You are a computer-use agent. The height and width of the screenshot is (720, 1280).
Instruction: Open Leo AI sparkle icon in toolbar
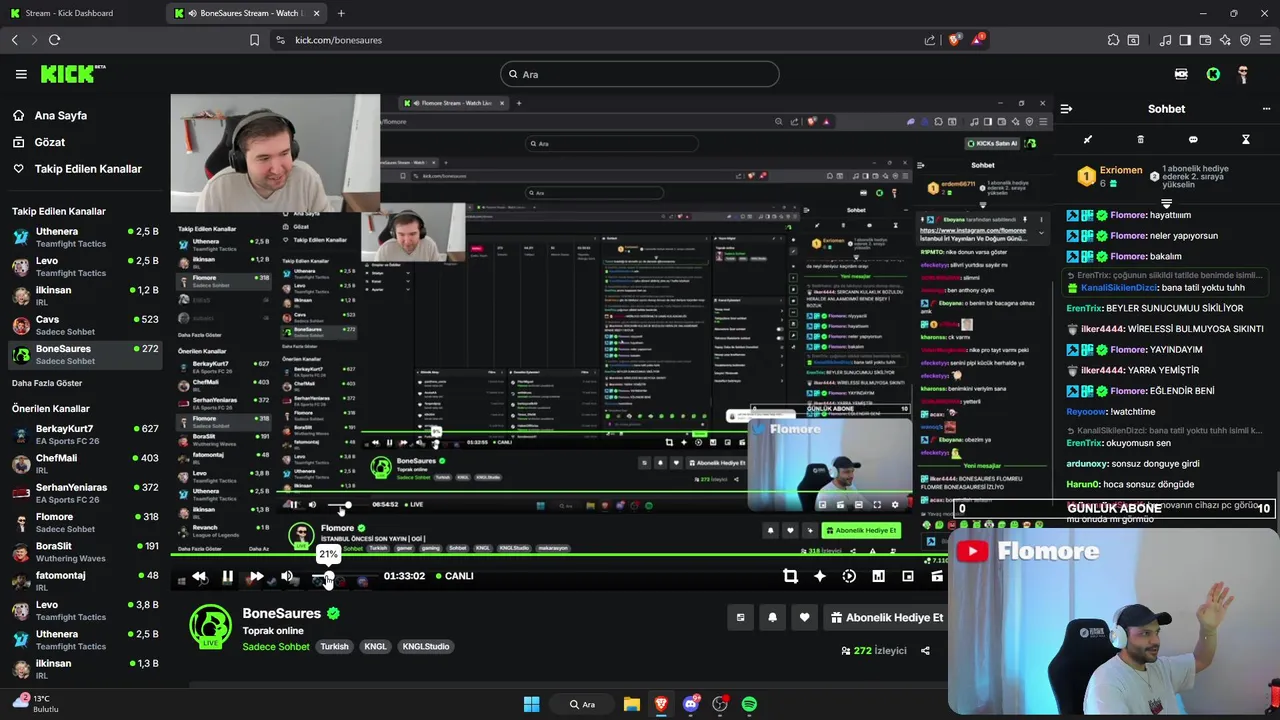click(x=1225, y=40)
